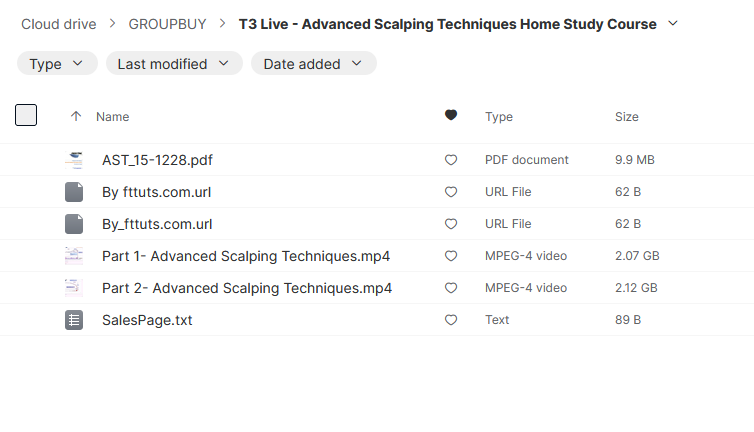Sort by the Size column header
The height and width of the screenshot is (432, 754).
627,117
